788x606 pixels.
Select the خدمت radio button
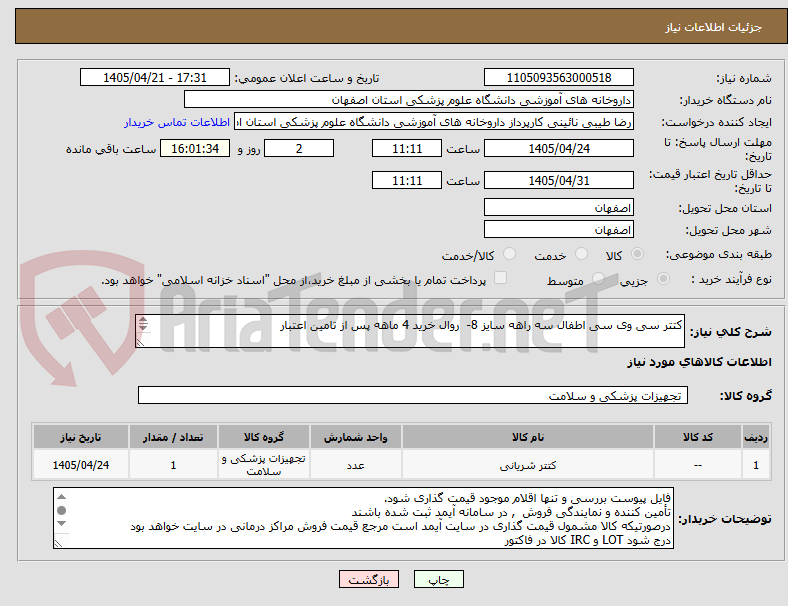581,254
